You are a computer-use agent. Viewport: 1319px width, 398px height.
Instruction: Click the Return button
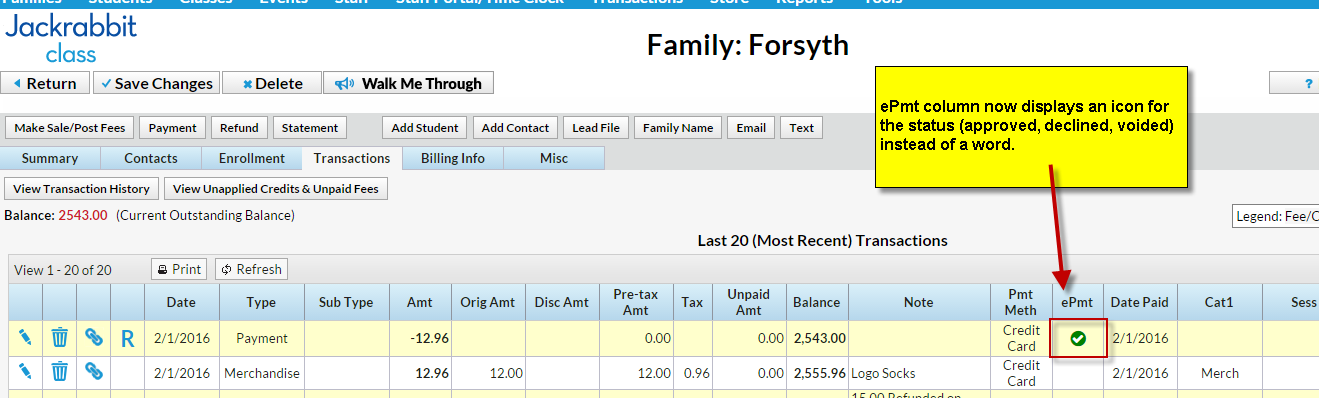(x=45, y=83)
